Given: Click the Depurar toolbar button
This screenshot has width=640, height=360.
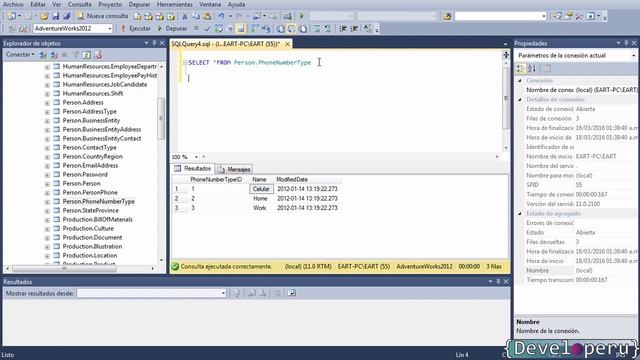Looking at the screenshot, I should point(172,29).
